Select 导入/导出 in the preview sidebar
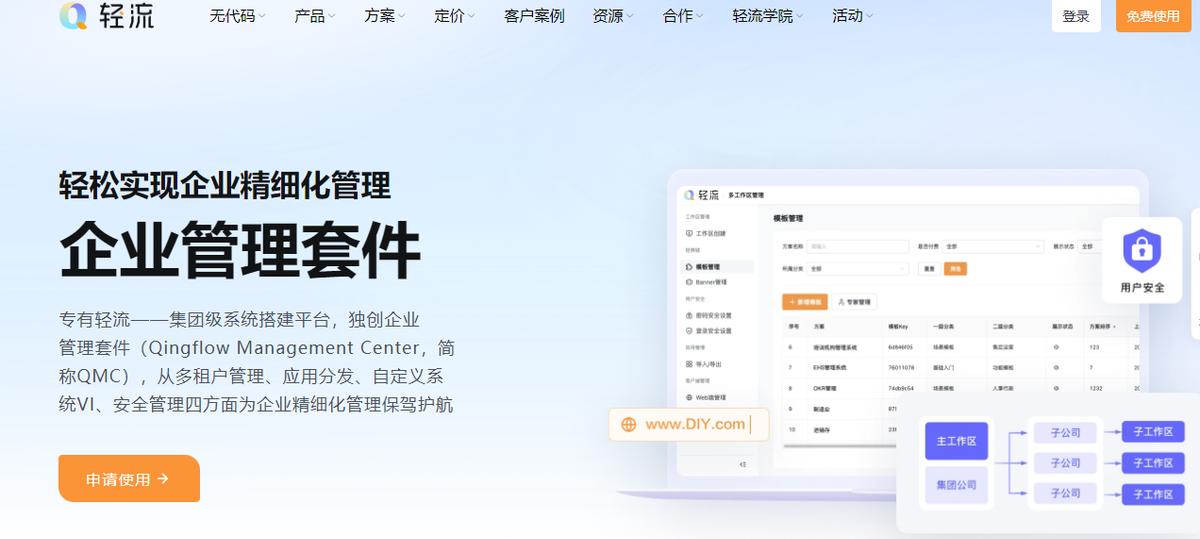Viewport: 1200px width, 539px height. point(705,364)
